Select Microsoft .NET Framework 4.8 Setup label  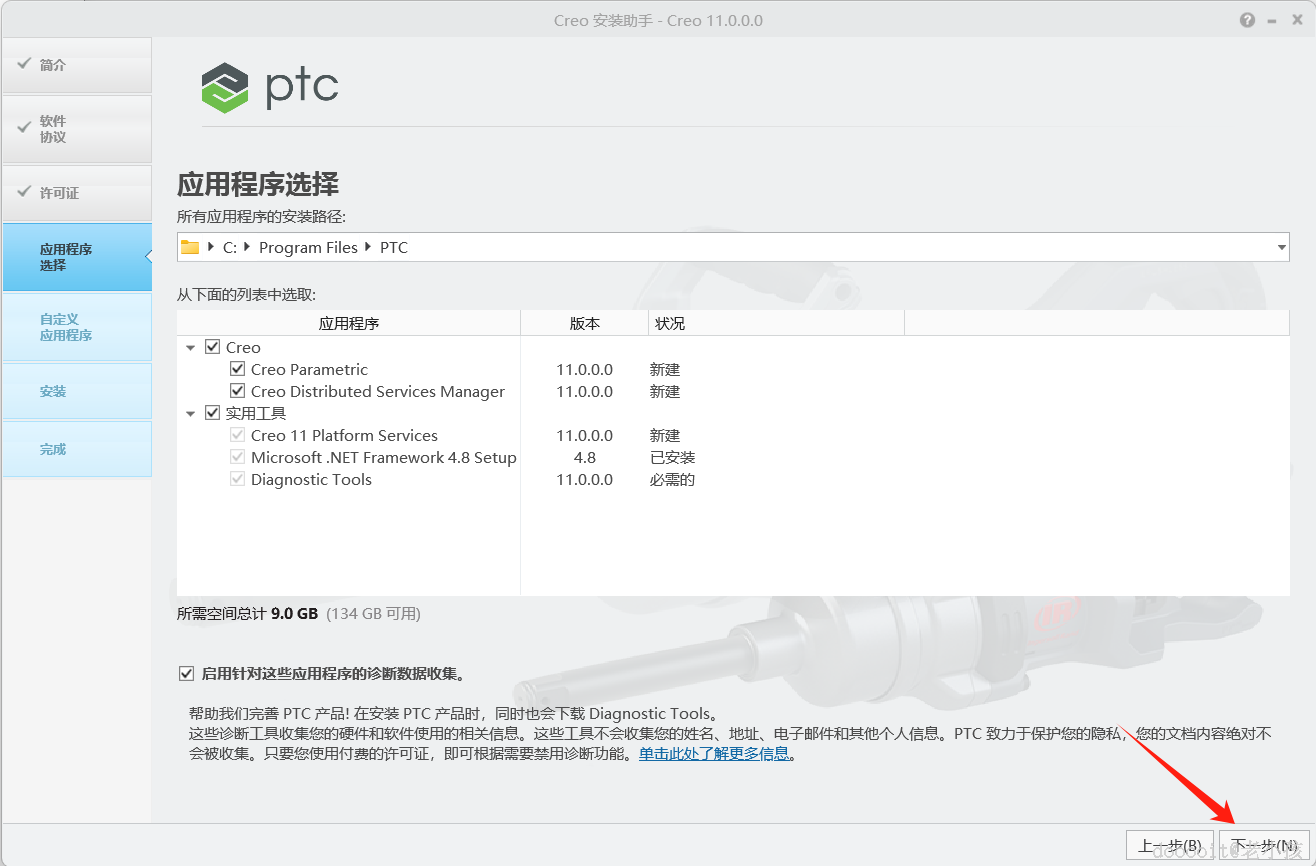tap(384, 457)
